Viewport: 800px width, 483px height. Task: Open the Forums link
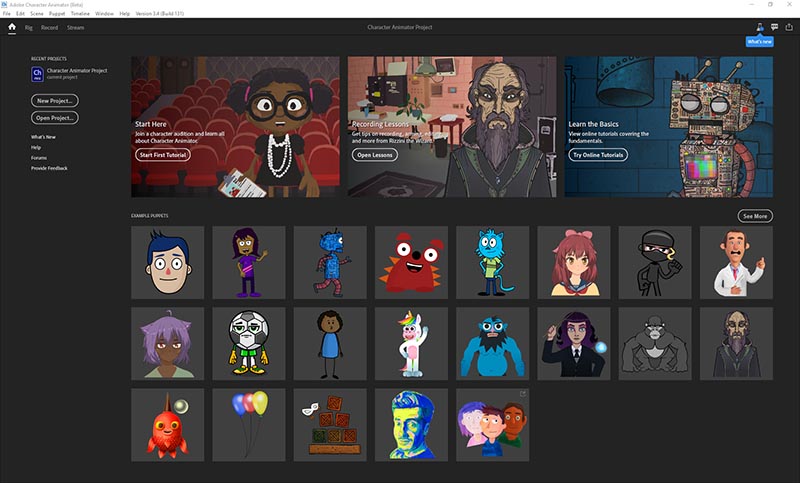tap(38, 158)
